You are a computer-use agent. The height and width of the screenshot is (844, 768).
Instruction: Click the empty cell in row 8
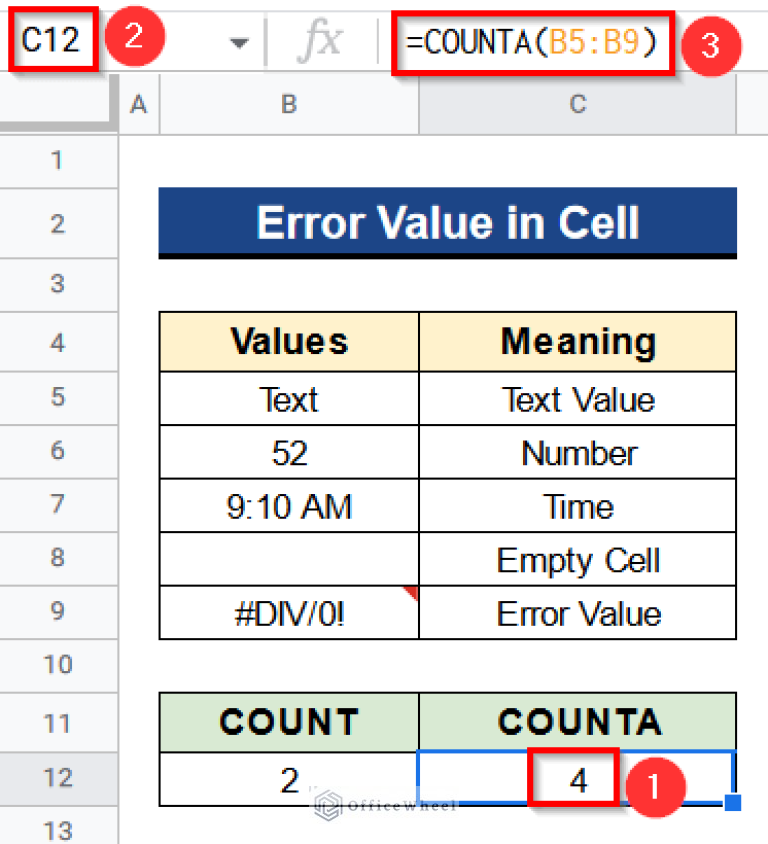pos(288,559)
